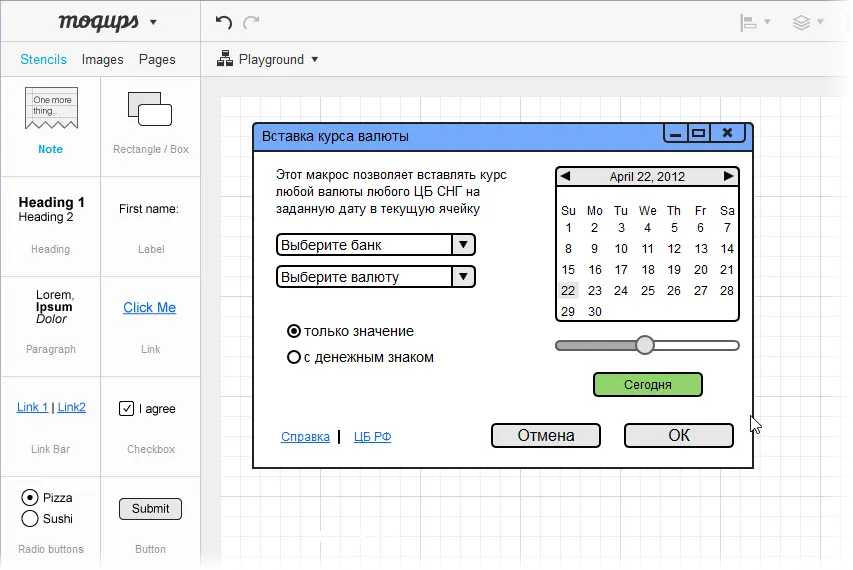Viewport: 853px width, 570px height.
Task: Click the green Сегодня button
Action: [x=647, y=385]
